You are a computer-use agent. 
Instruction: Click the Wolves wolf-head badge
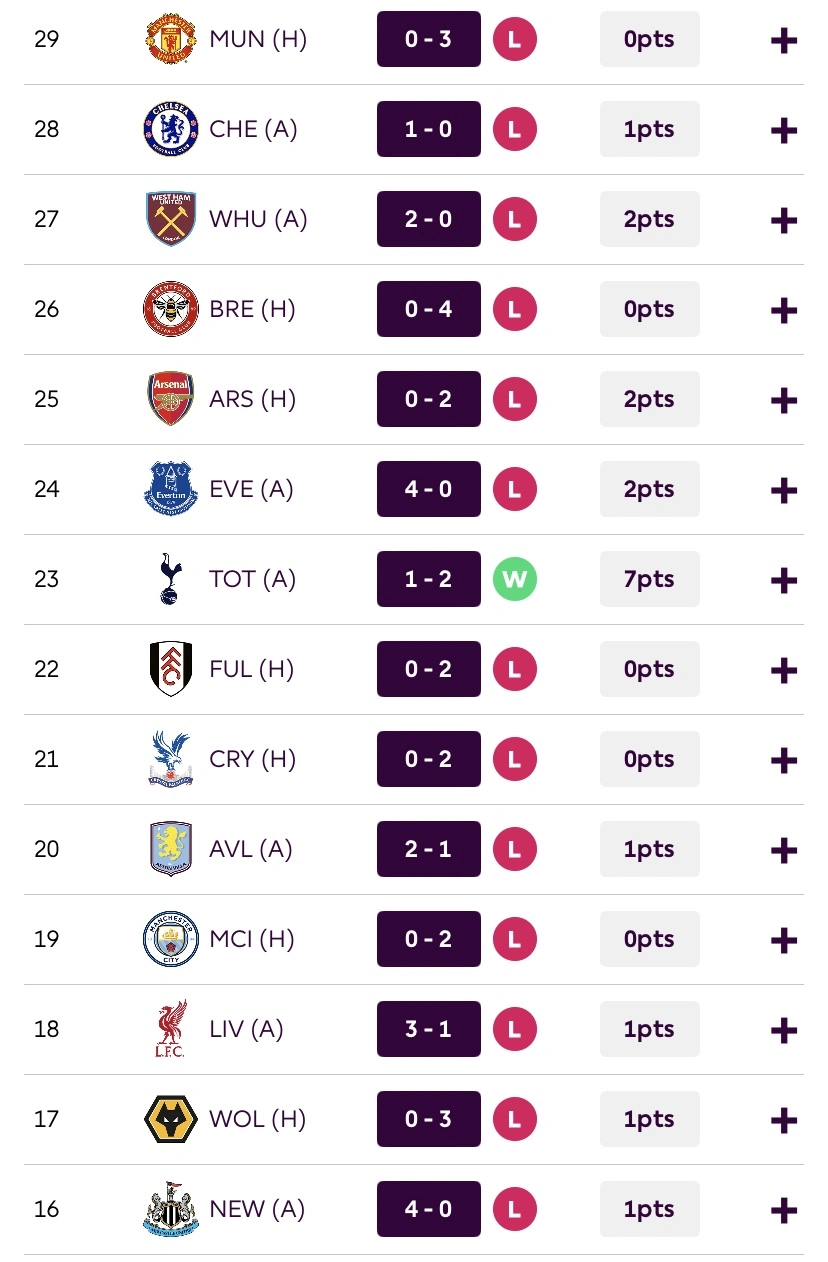[171, 1119]
